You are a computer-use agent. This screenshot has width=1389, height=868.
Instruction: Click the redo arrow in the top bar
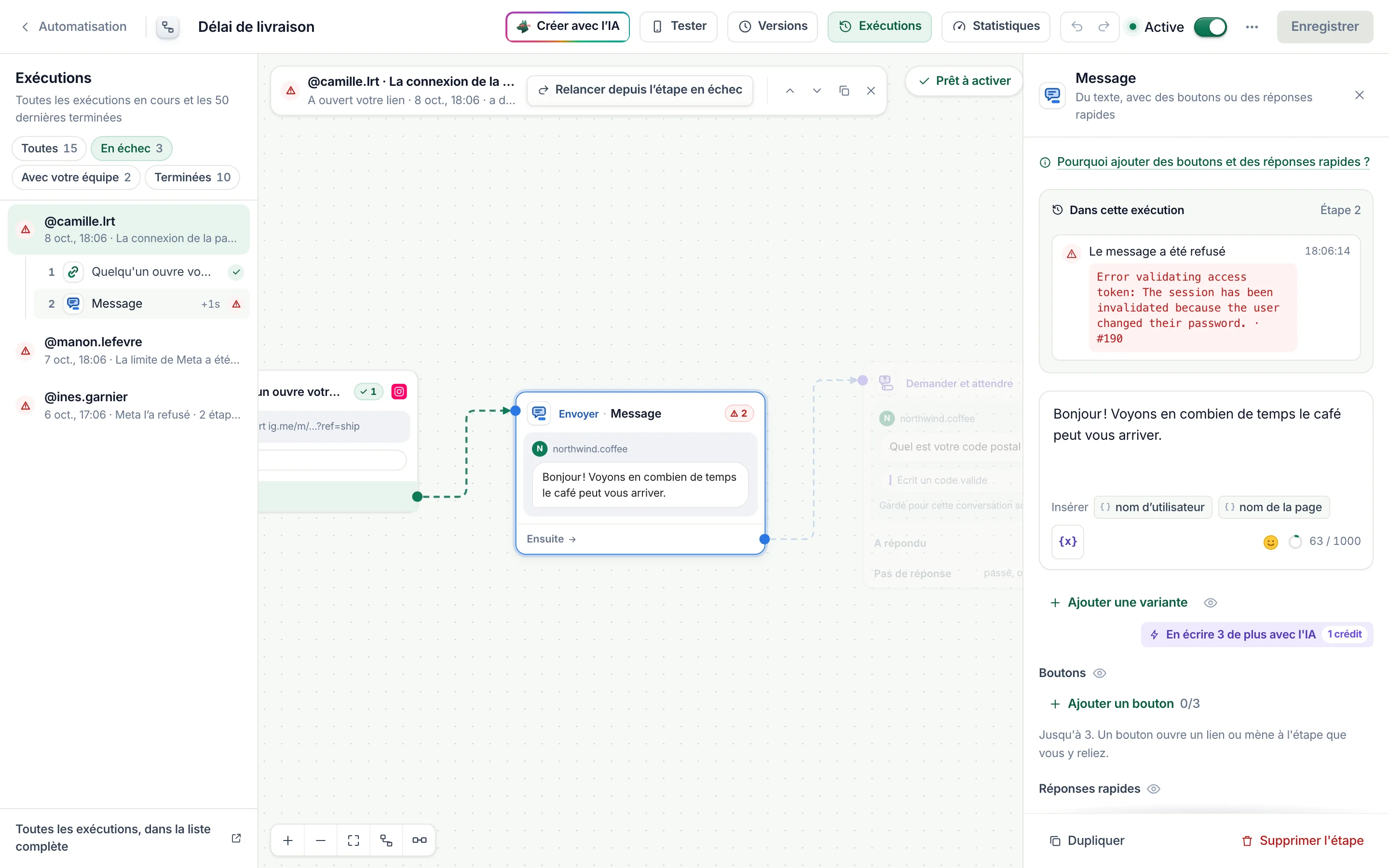(1104, 27)
